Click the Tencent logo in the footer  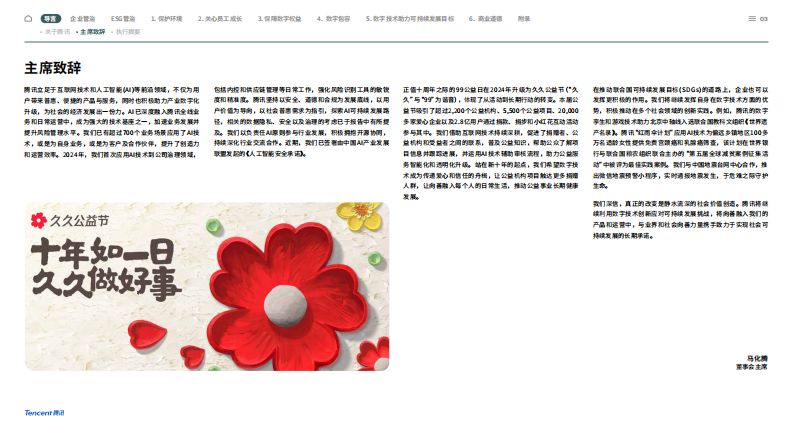click(44, 412)
